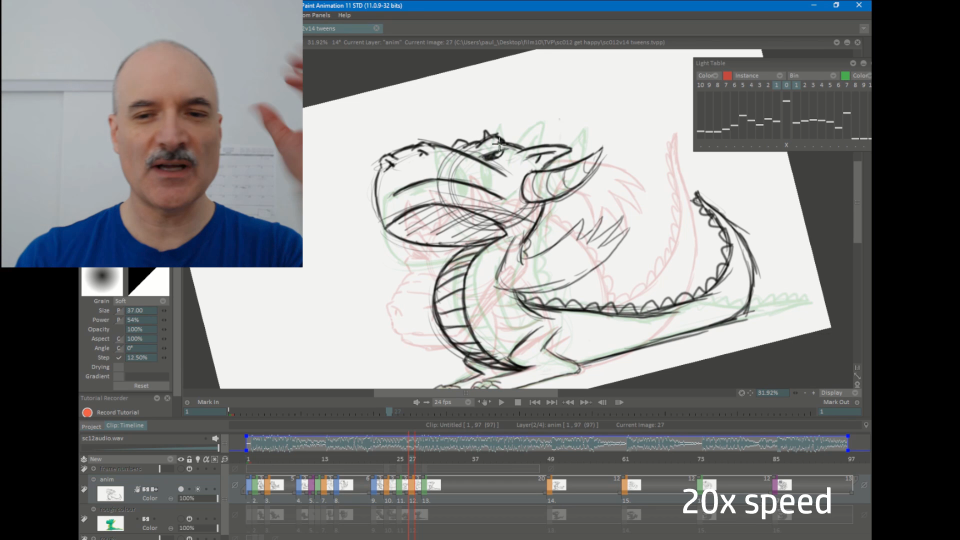Close the Tutorial Recorder panel
960x540 pixels.
coord(167,398)
